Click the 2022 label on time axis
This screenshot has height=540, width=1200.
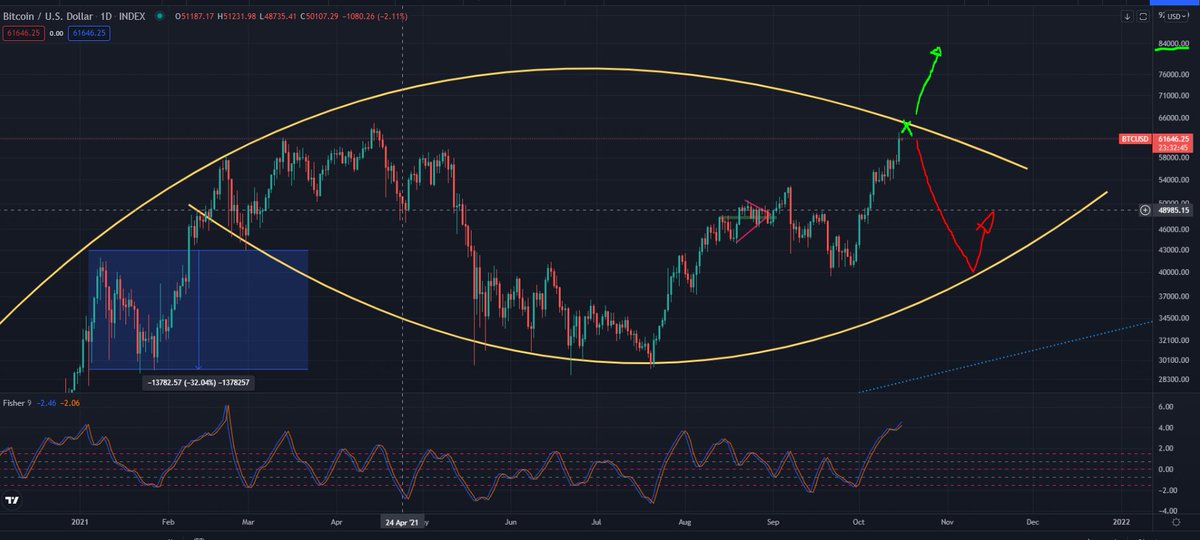coord(1120,522)
